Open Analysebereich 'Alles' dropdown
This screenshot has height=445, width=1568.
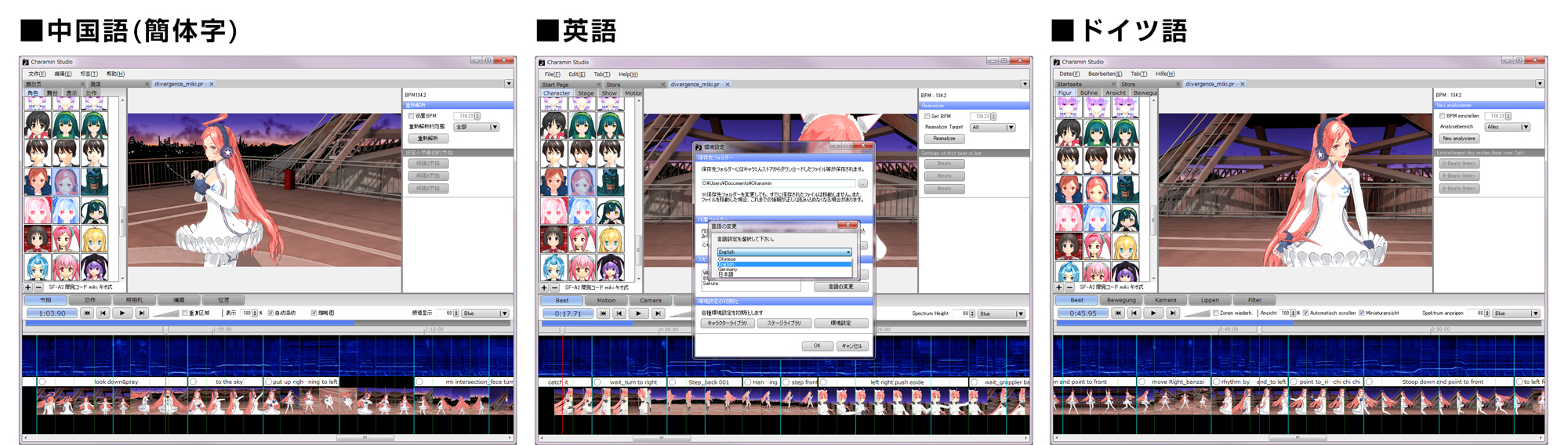(1507, 127)
